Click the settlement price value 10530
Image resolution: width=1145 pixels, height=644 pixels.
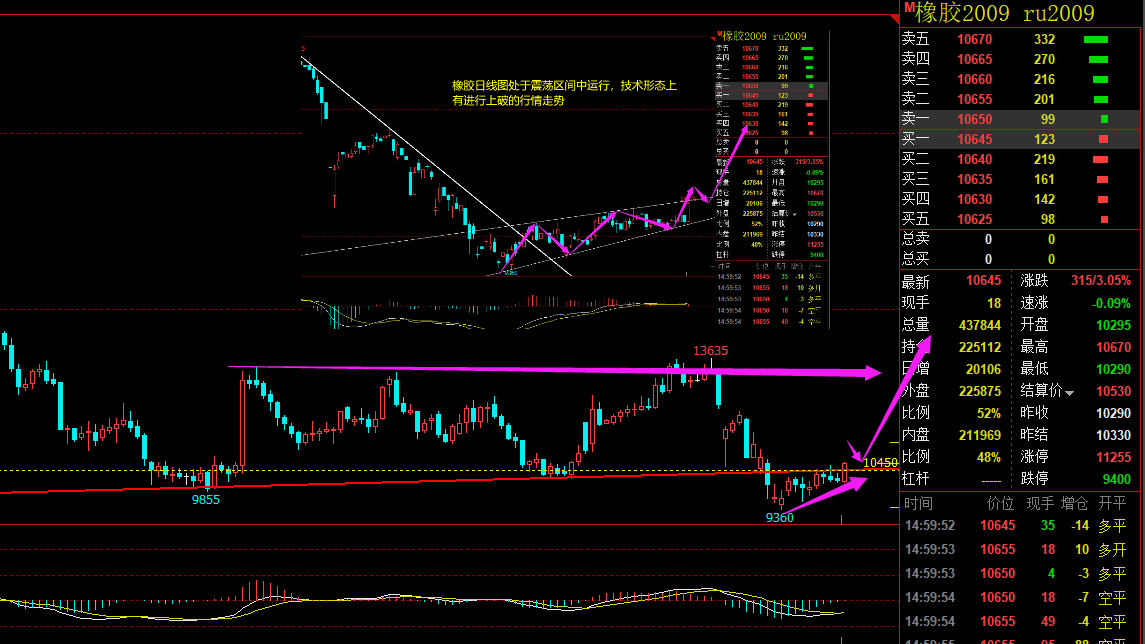coord(1113,391)
